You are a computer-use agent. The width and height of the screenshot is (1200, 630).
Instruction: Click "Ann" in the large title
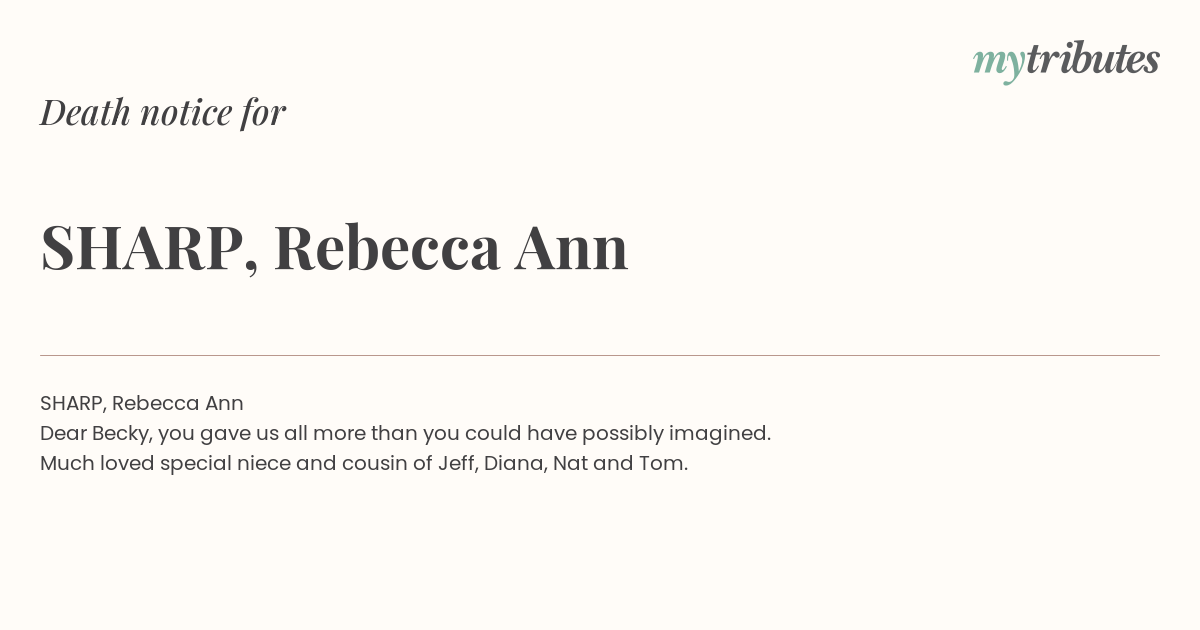click(572, 248)
